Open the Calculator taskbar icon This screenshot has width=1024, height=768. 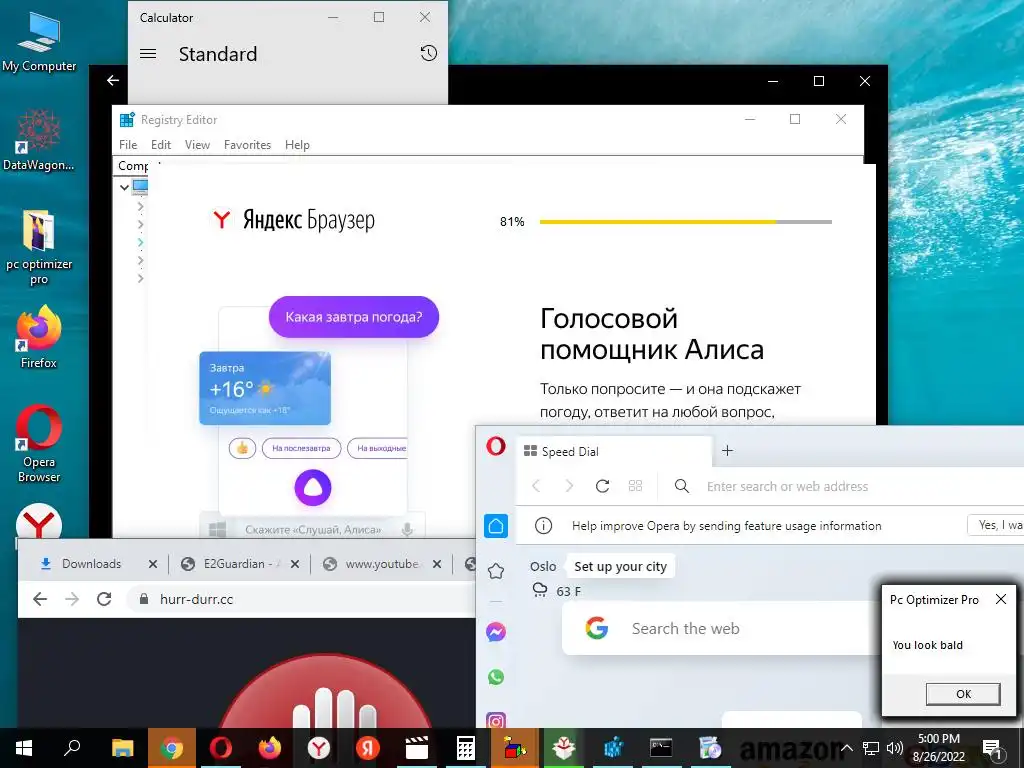tap(466, 748)
